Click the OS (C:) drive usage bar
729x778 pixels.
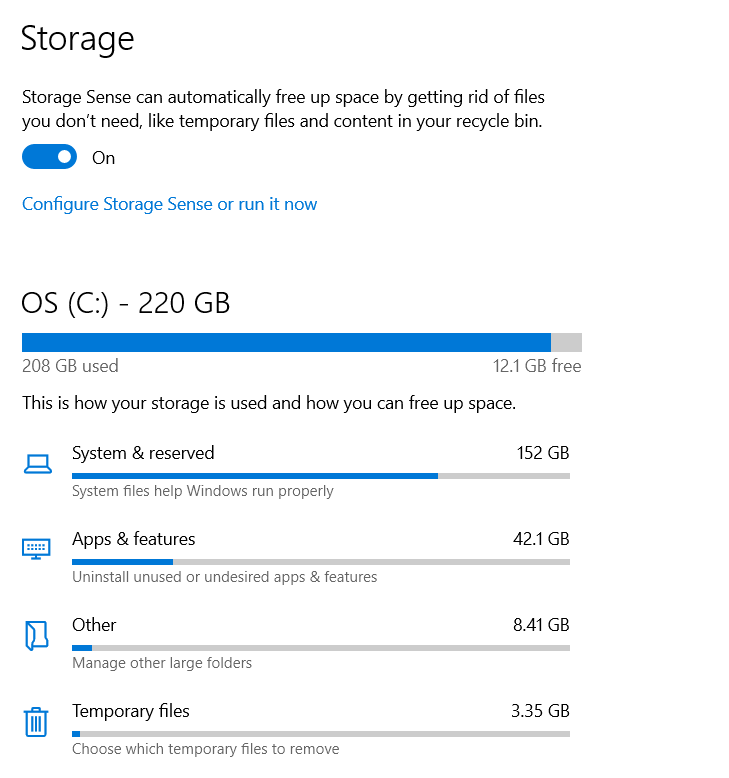[301, 342]
